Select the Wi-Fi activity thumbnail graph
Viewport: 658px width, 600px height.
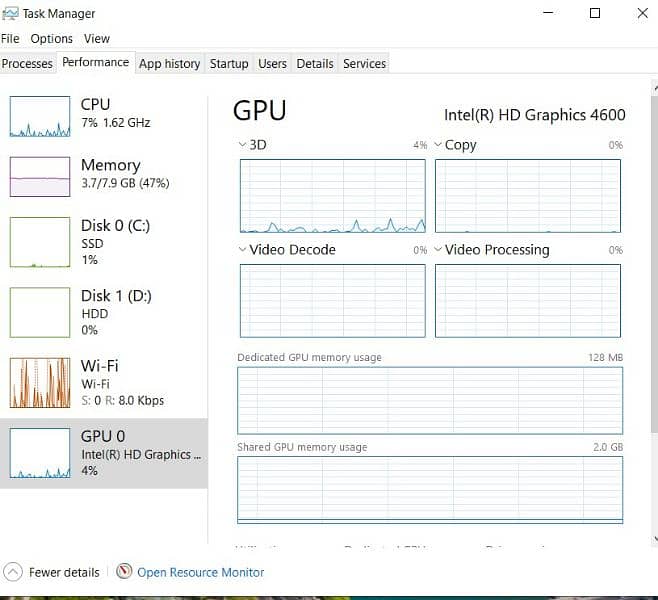click(x=40, y=382)
